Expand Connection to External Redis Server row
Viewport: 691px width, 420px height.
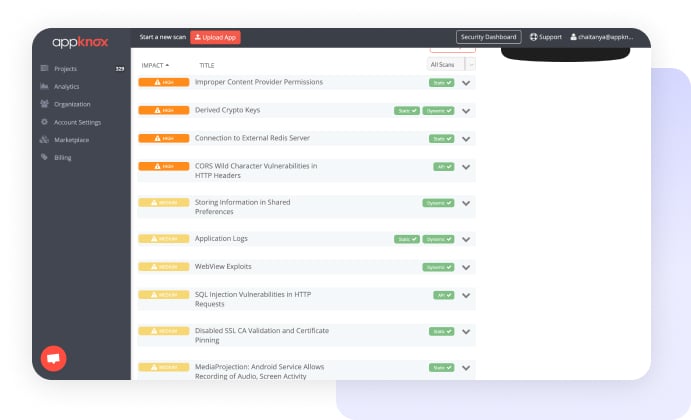[x=466, y=139]
